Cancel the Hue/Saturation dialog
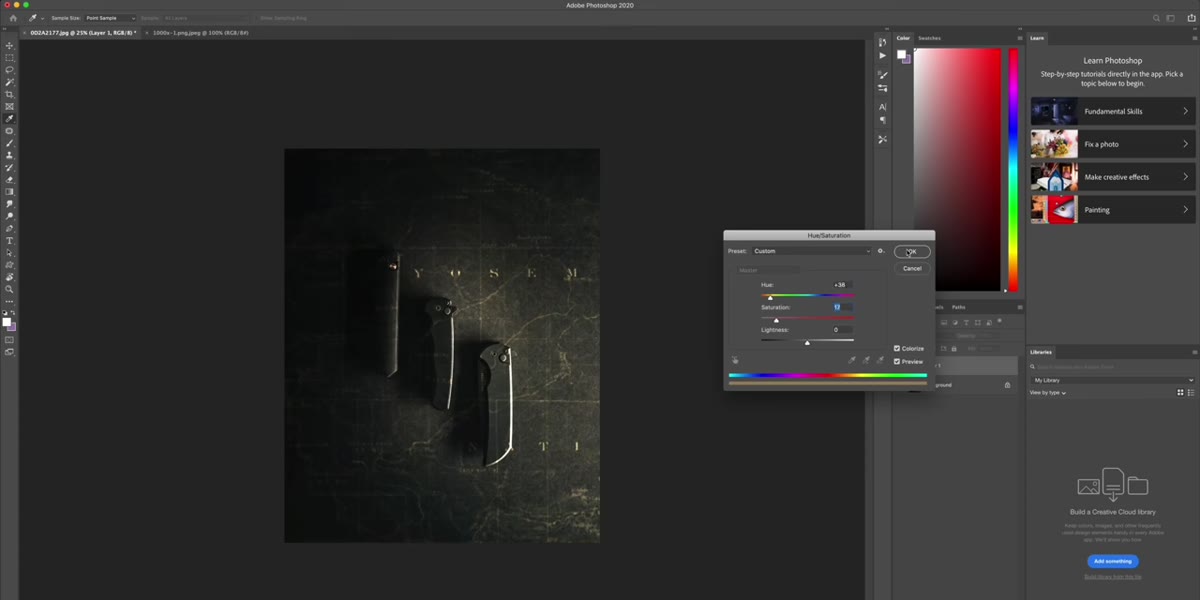Screen dimensions: 1200x600 [x=912, y=268]
